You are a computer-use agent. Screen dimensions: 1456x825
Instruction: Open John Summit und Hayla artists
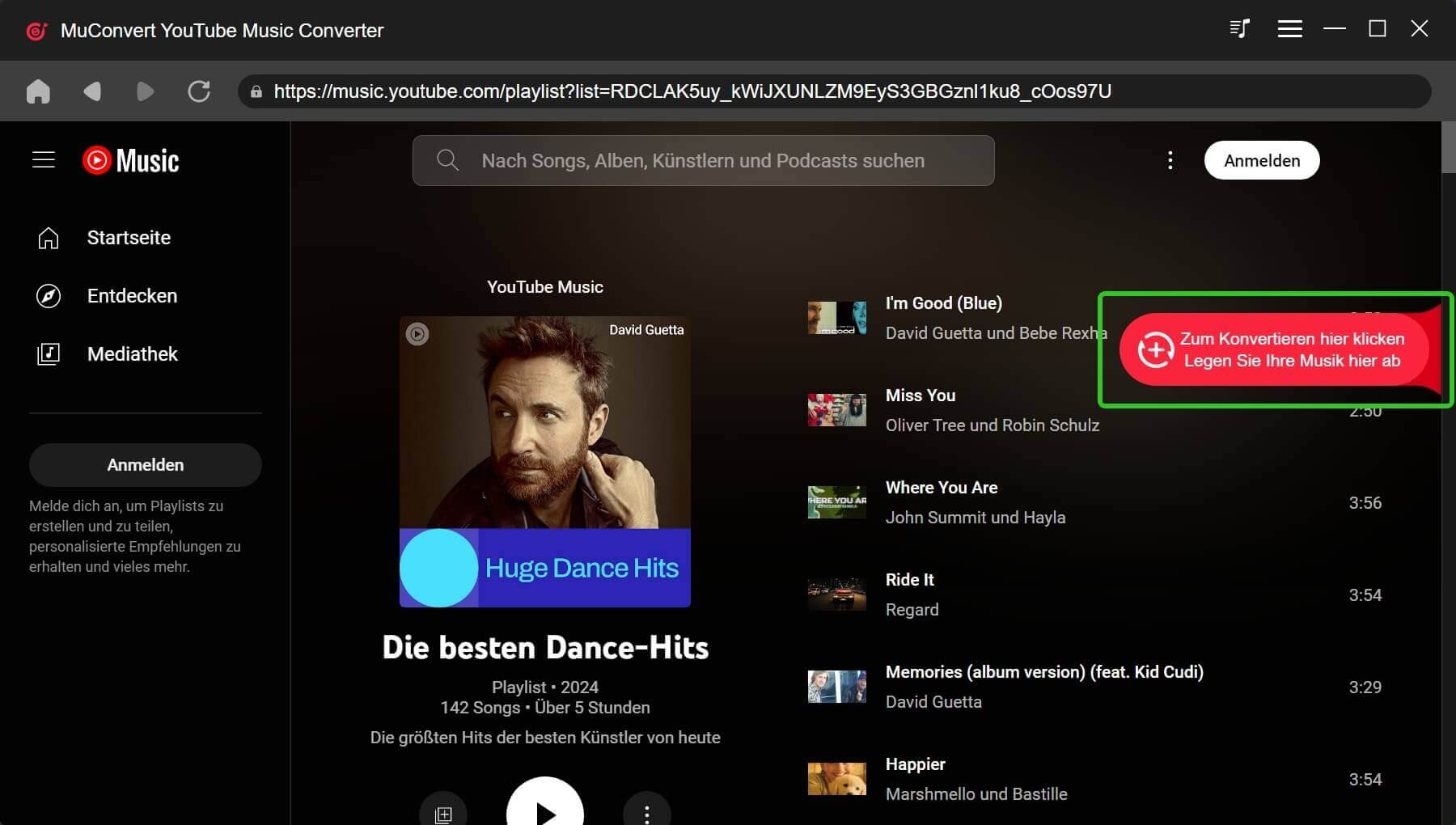[976, 518]
